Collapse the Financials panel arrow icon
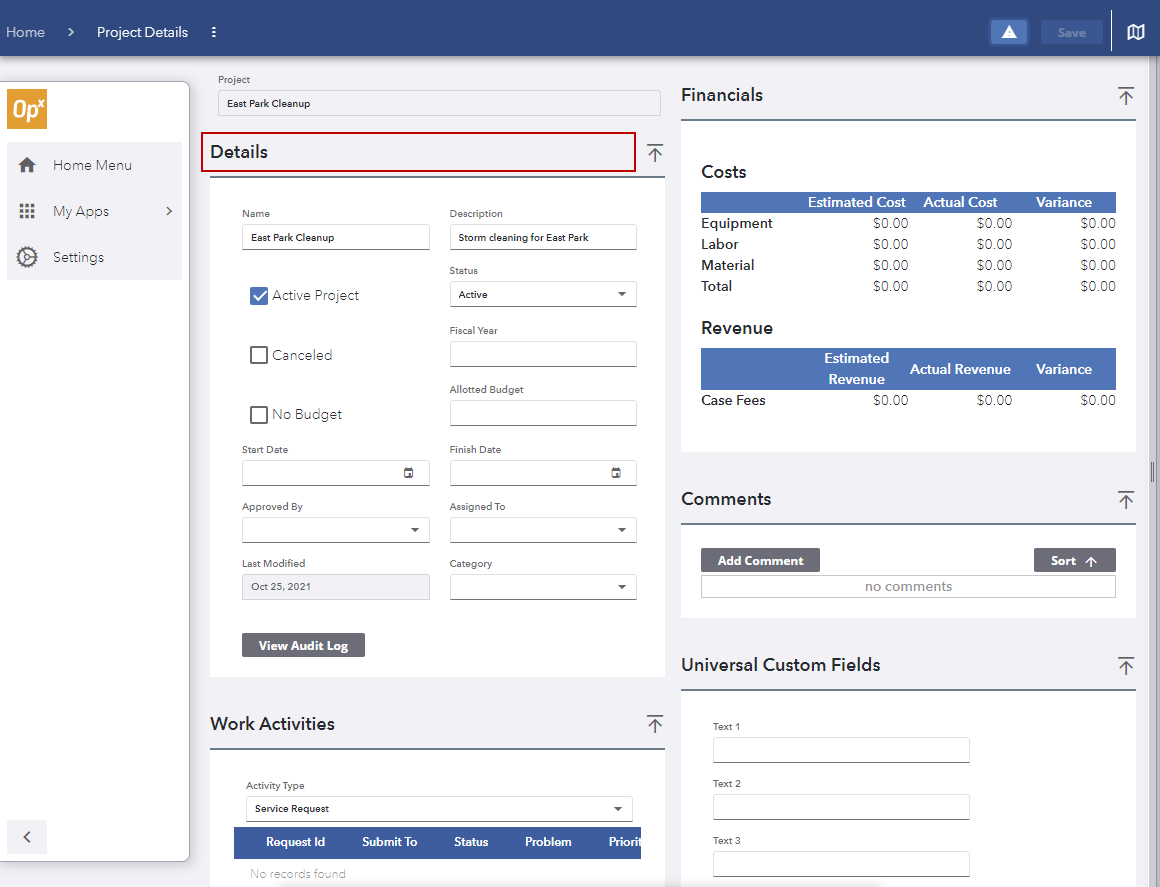 tap(1125, 95)
